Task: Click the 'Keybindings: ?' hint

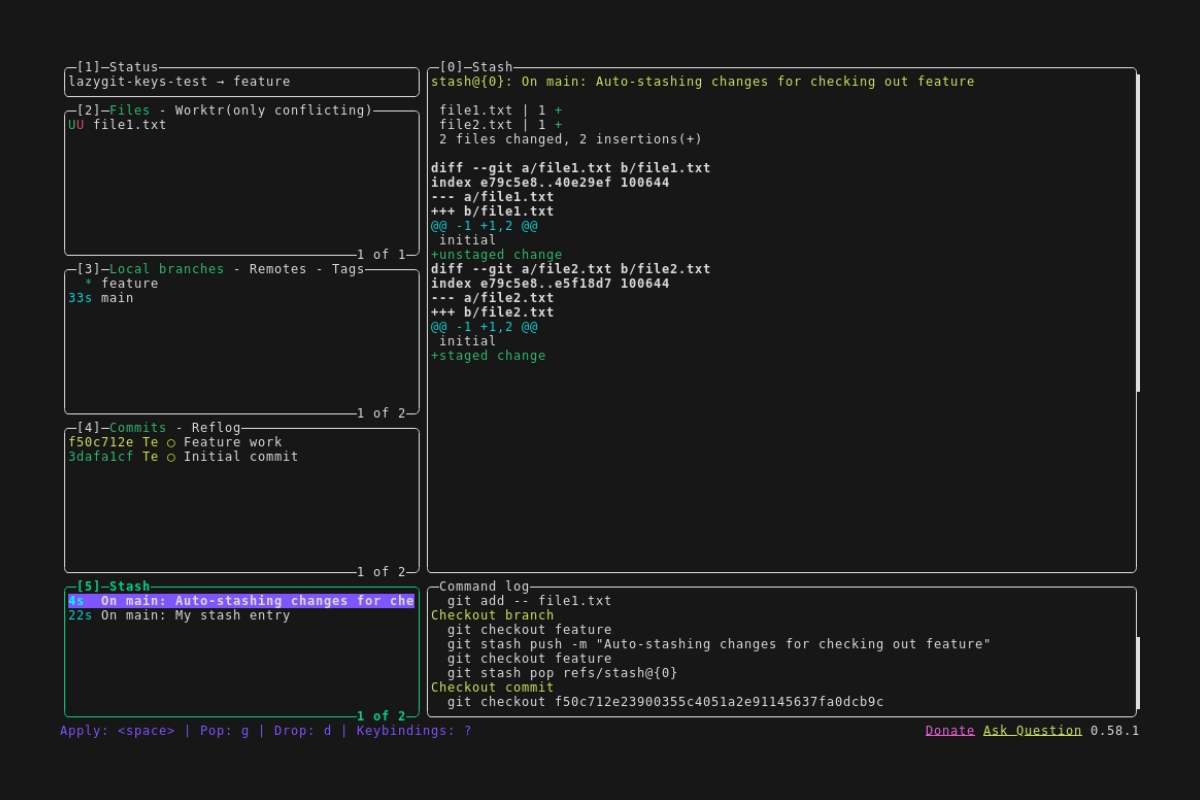Action: (413, 731)
